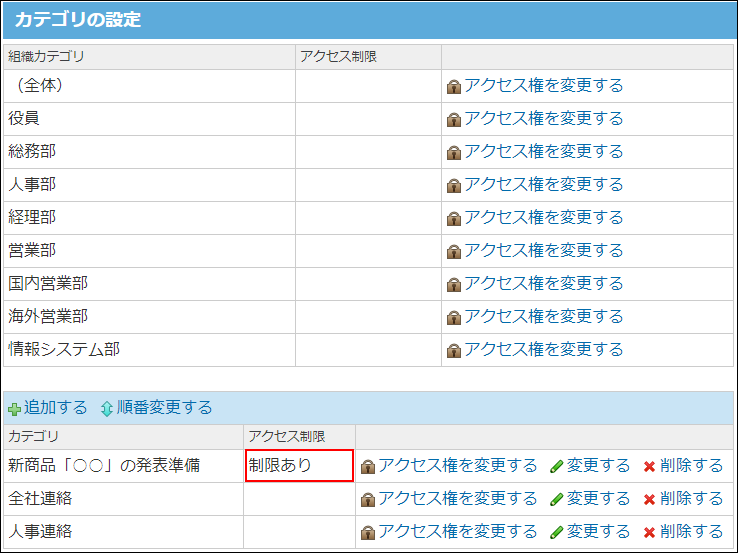738x553 pixels.
Task: Click the lock icon in the 情報システム部 row
Action: point(454,351)
